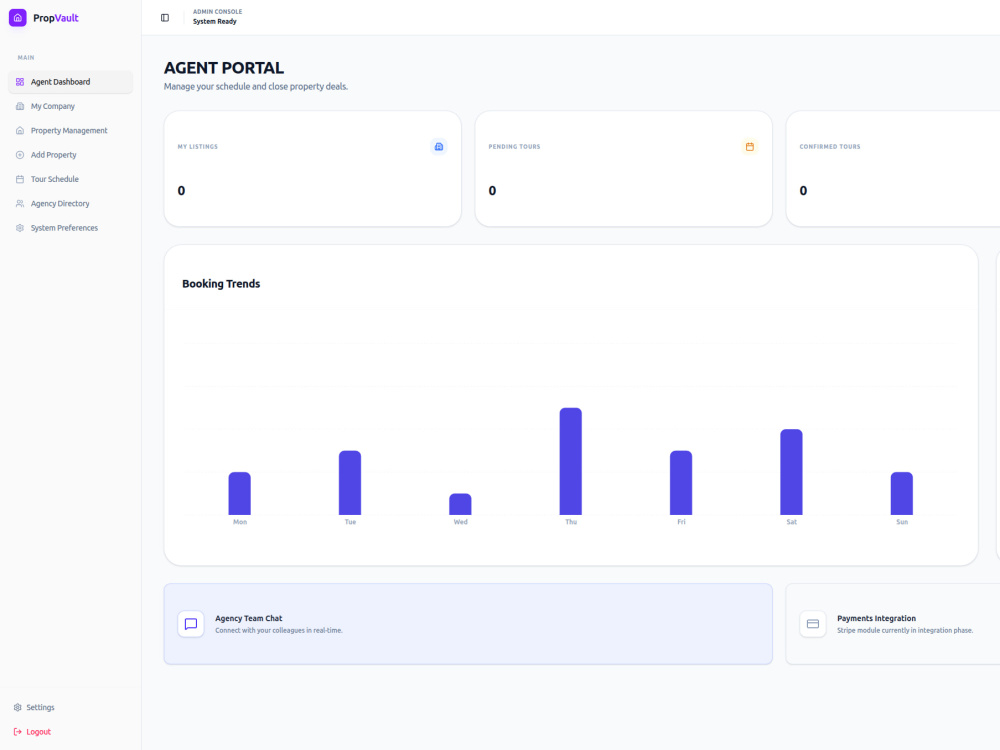Click the blue My Listings card icon
Image resolution: width=1000 pixels, height=750 pixels.
click(x=439, y=147)
